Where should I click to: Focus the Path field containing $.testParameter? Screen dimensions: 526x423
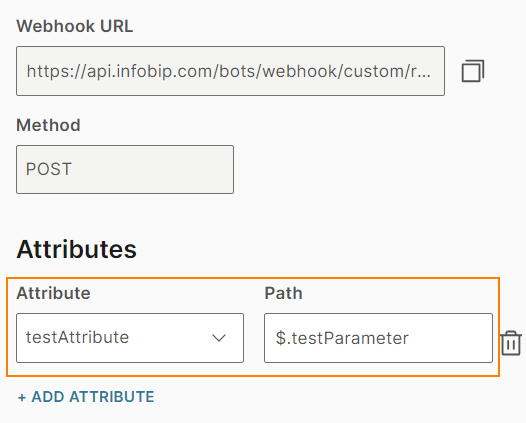pos(378,338)
